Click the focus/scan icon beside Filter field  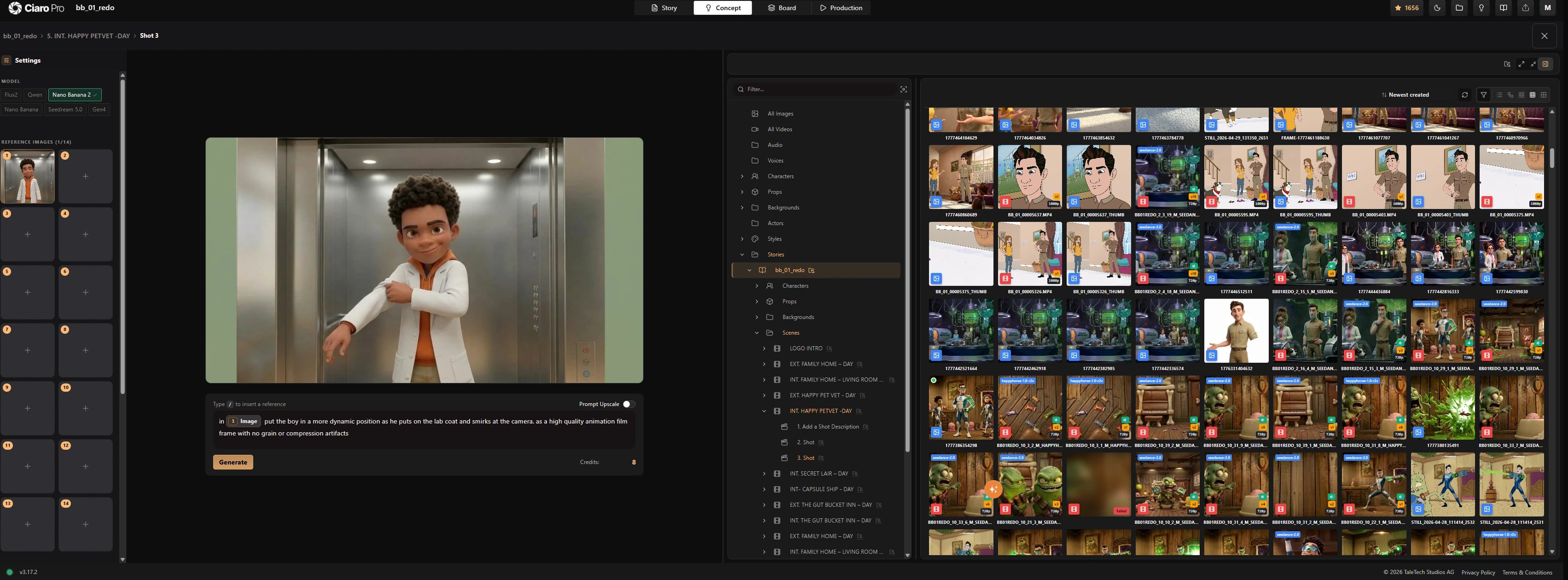pos(903,89)
